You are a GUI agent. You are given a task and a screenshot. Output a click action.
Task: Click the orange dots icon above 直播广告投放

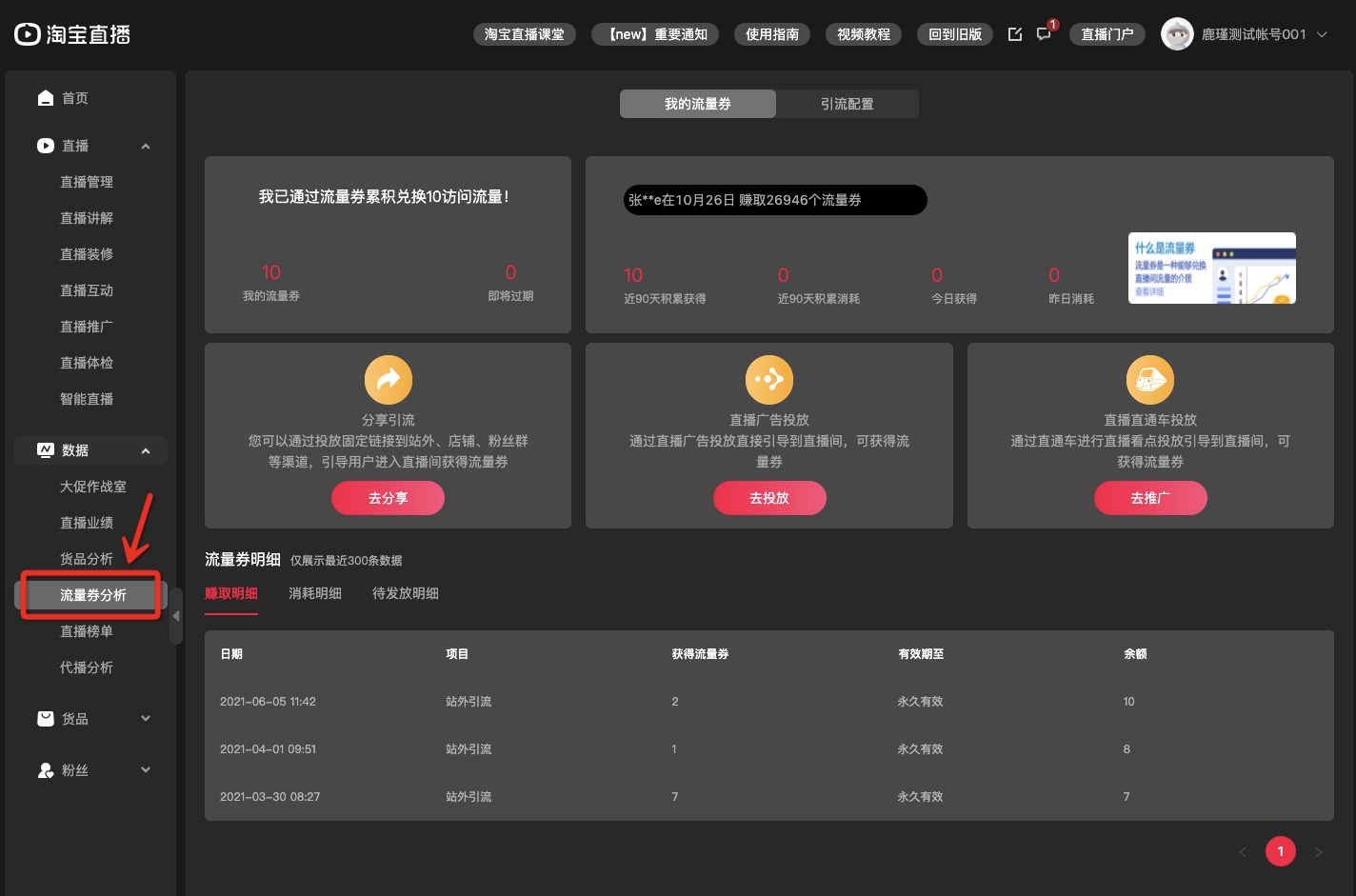[x=769, y=379]
